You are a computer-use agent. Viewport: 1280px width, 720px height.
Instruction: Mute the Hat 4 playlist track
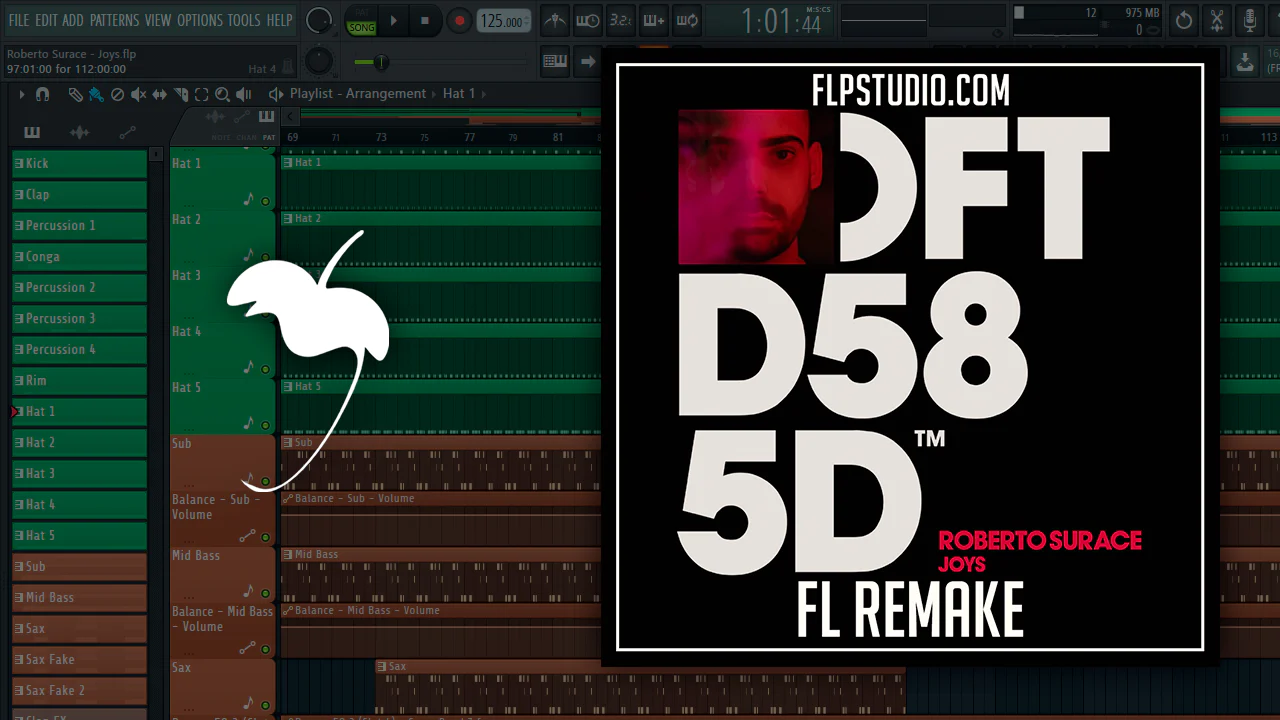pos(265,369)
